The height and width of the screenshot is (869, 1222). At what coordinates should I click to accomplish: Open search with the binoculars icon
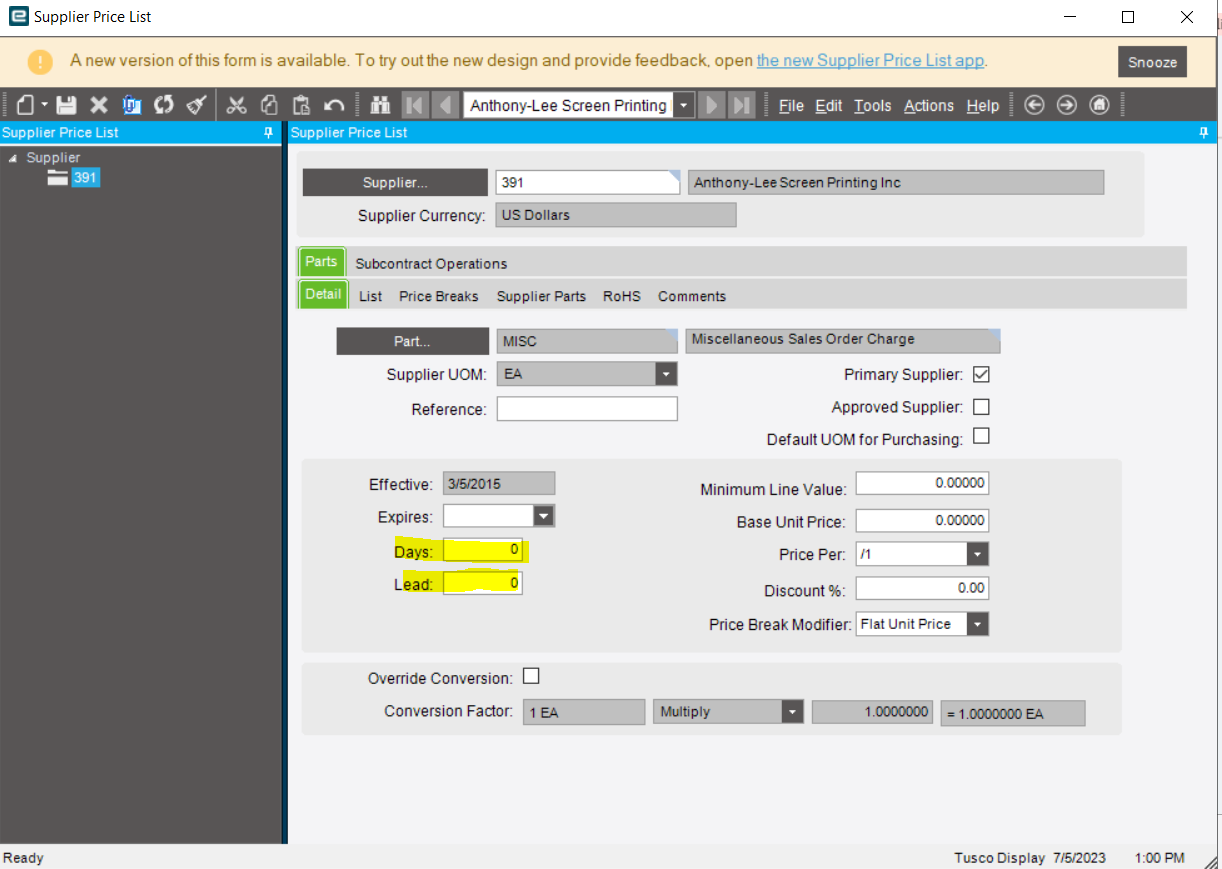(x=380, y=105)
